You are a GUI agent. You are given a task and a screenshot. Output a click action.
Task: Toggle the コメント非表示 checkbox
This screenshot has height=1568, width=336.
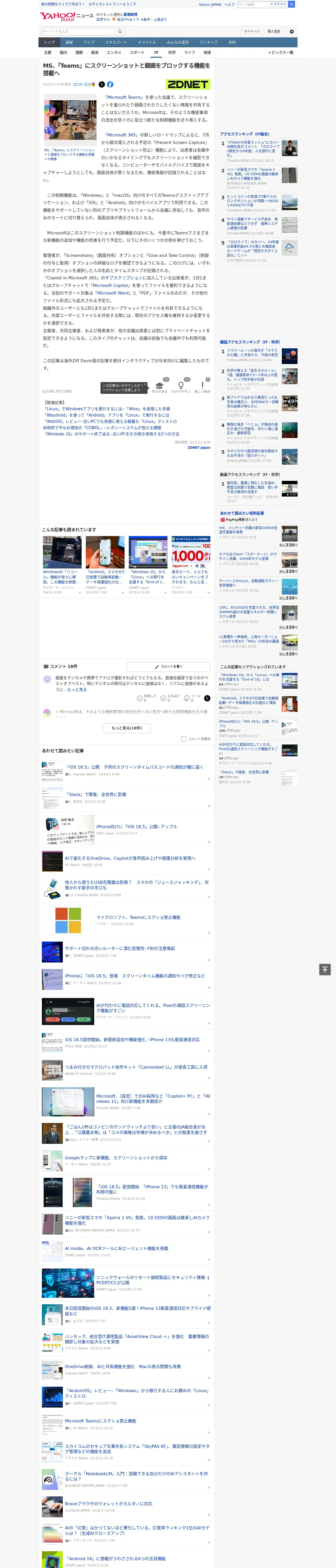click(x=183, y=739)
